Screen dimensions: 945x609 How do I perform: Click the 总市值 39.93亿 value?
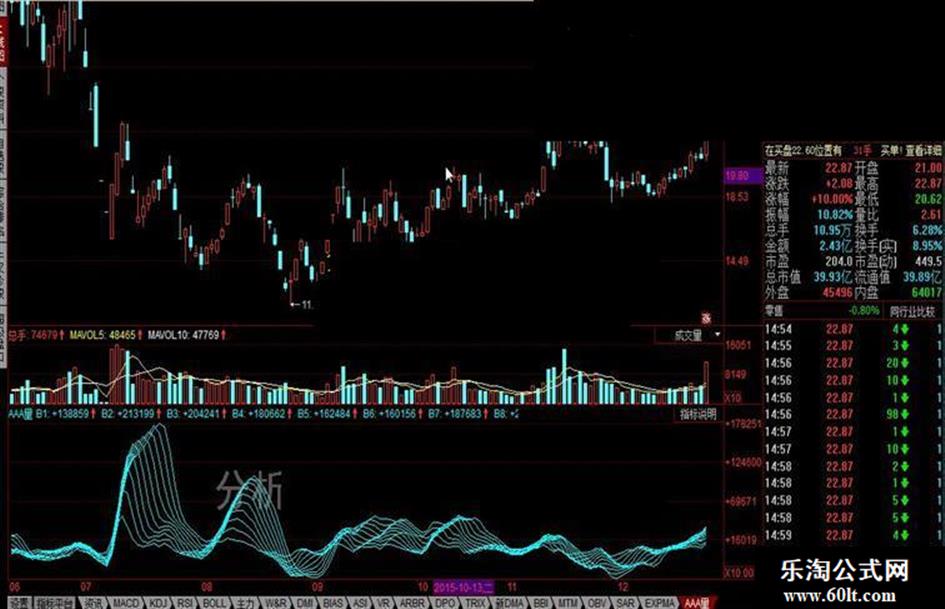[832, 277]
